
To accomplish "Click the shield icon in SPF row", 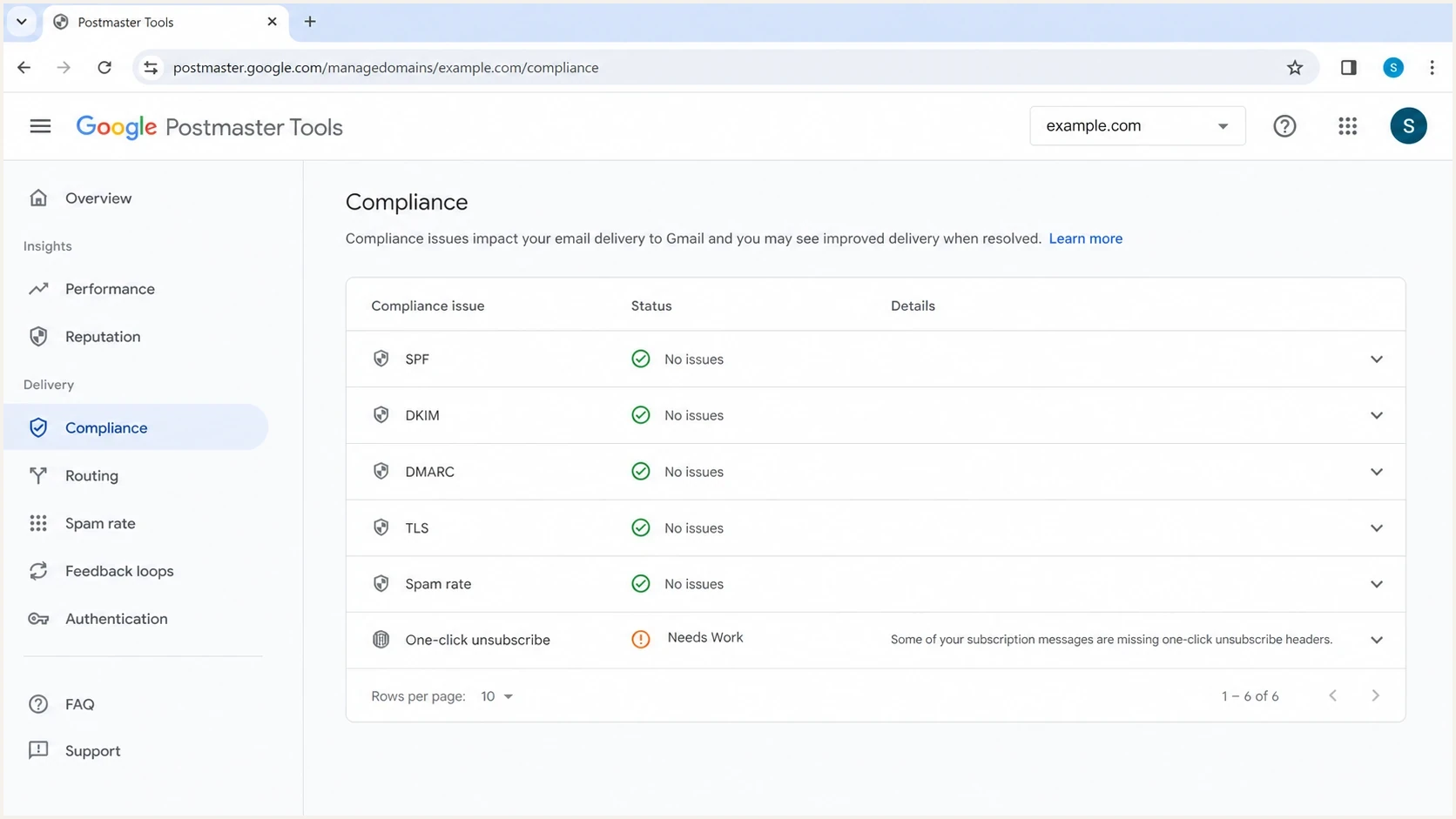I will [x=381, y=359].
